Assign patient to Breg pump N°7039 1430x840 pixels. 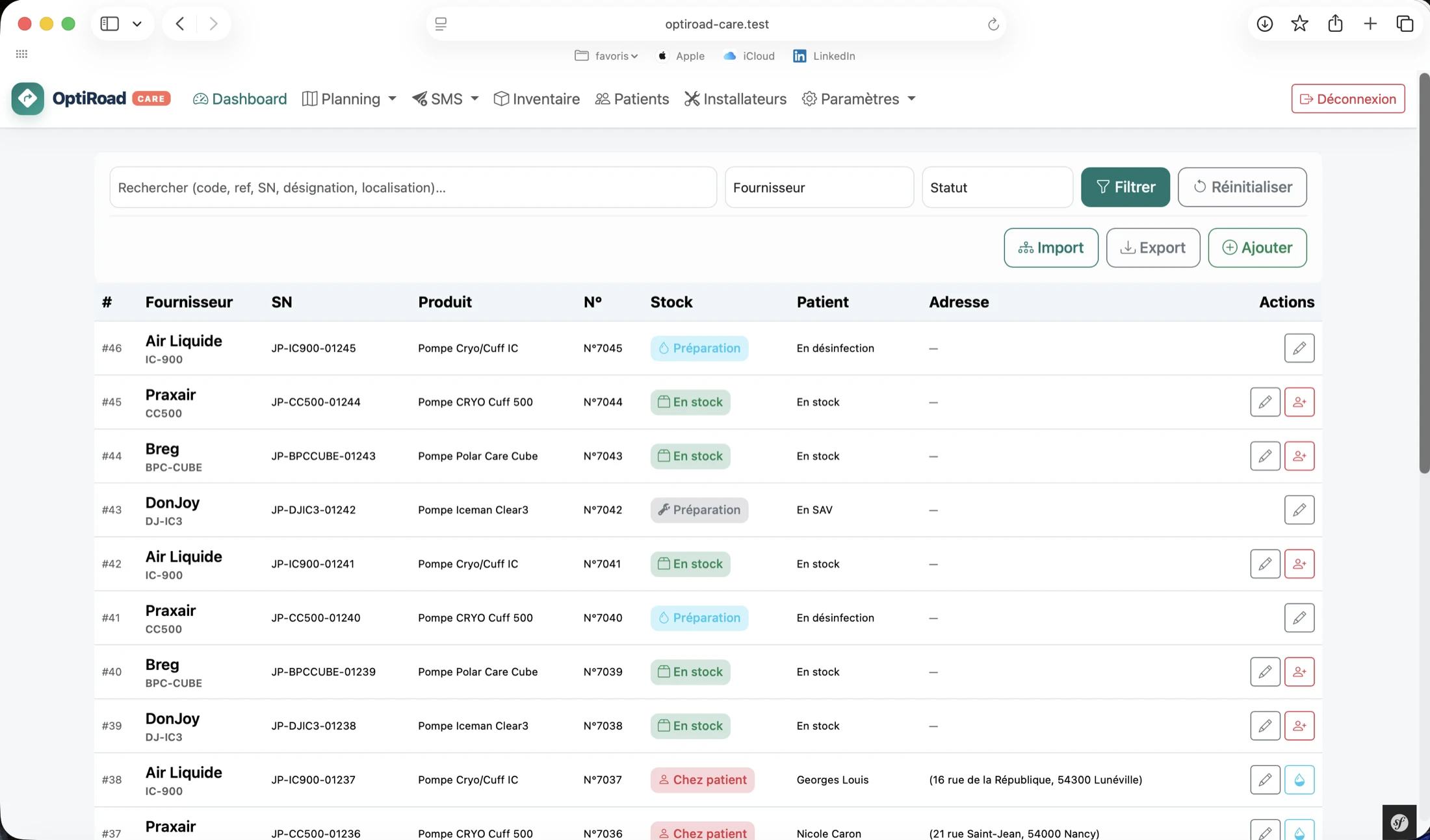[1299, 672]
